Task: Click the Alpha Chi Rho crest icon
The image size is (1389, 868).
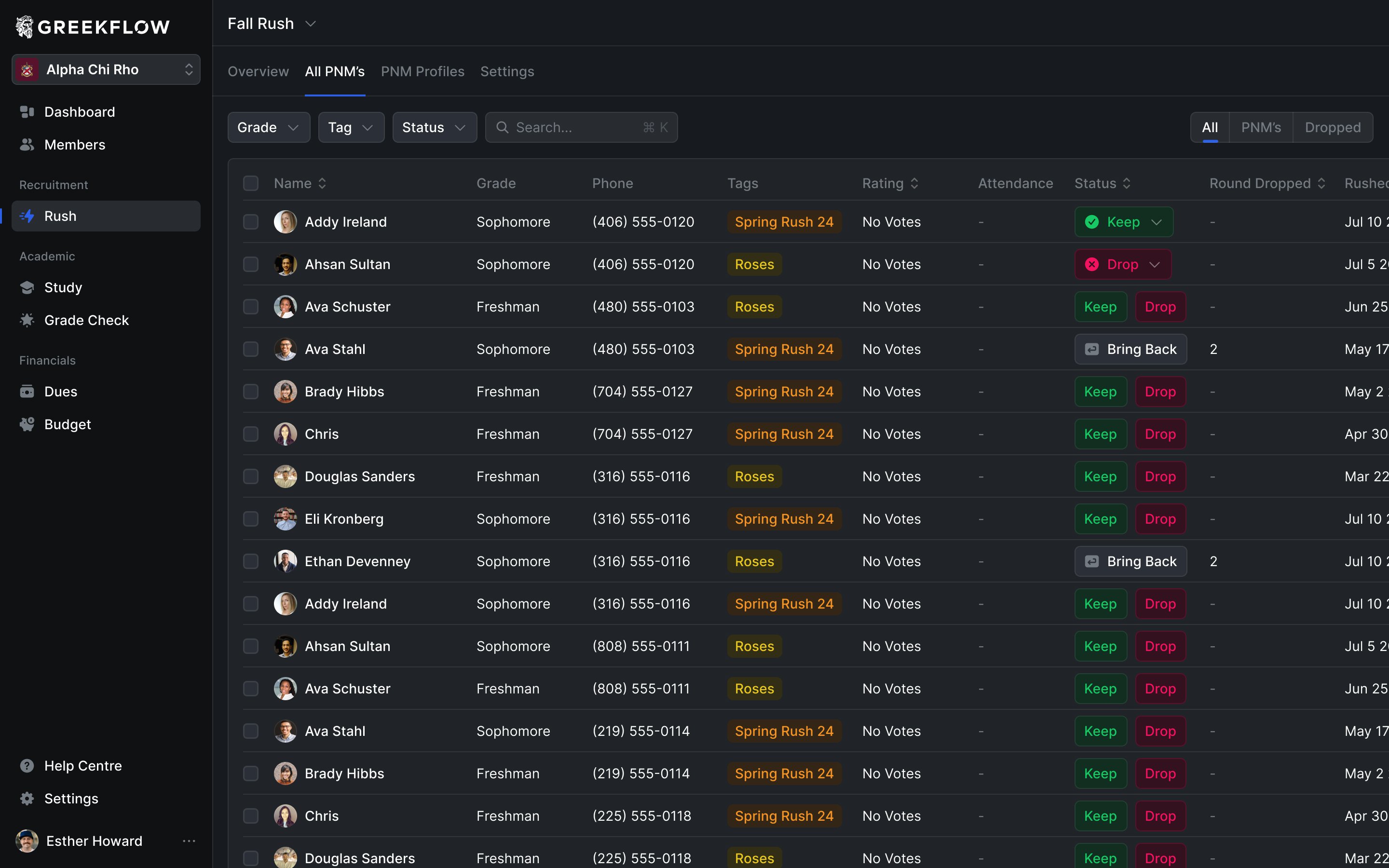Action: (x=27, y=70)
